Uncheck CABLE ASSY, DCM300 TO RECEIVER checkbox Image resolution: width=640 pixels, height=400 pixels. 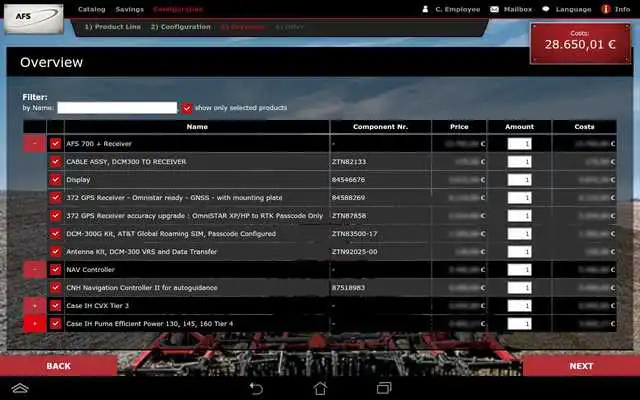point(56,162)
